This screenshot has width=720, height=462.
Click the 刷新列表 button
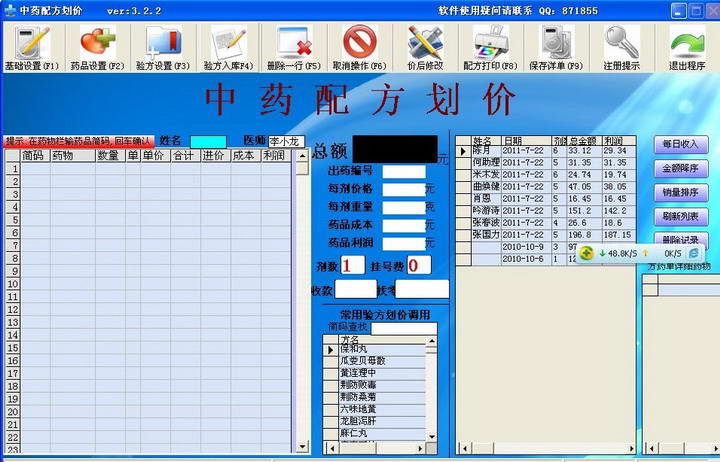(x=681, y=216)
